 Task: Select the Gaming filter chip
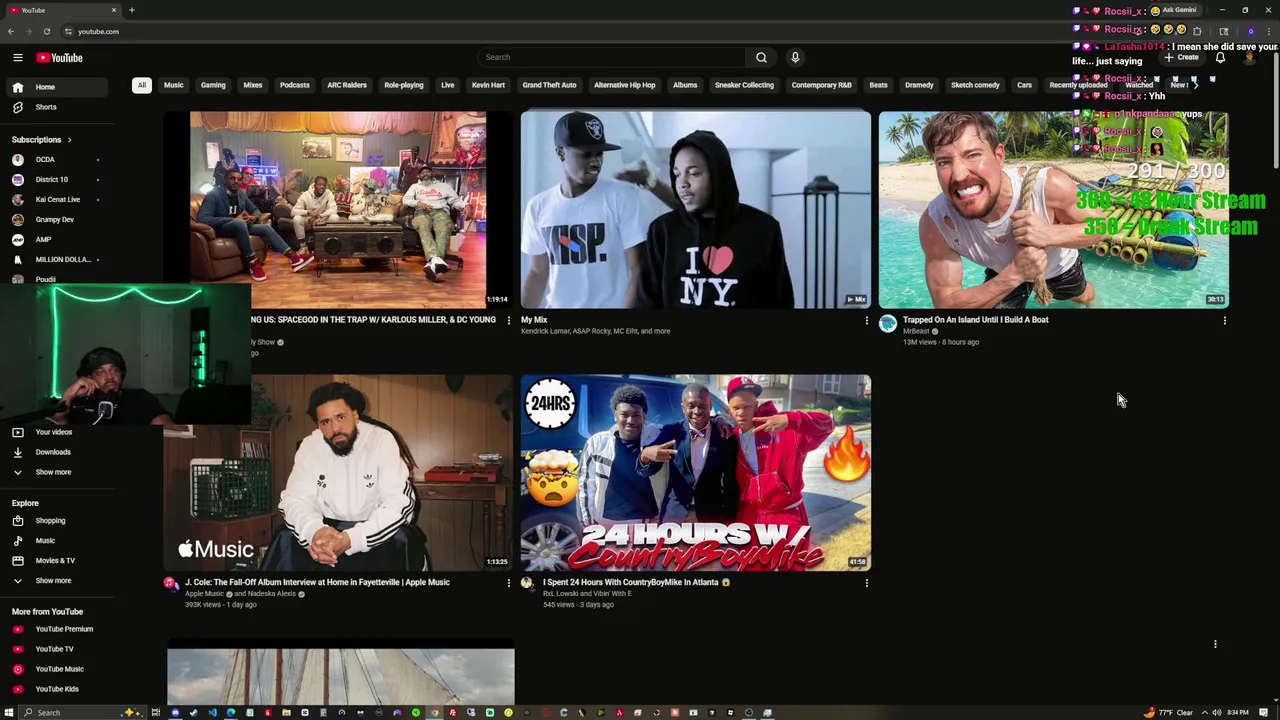point(213,85)
